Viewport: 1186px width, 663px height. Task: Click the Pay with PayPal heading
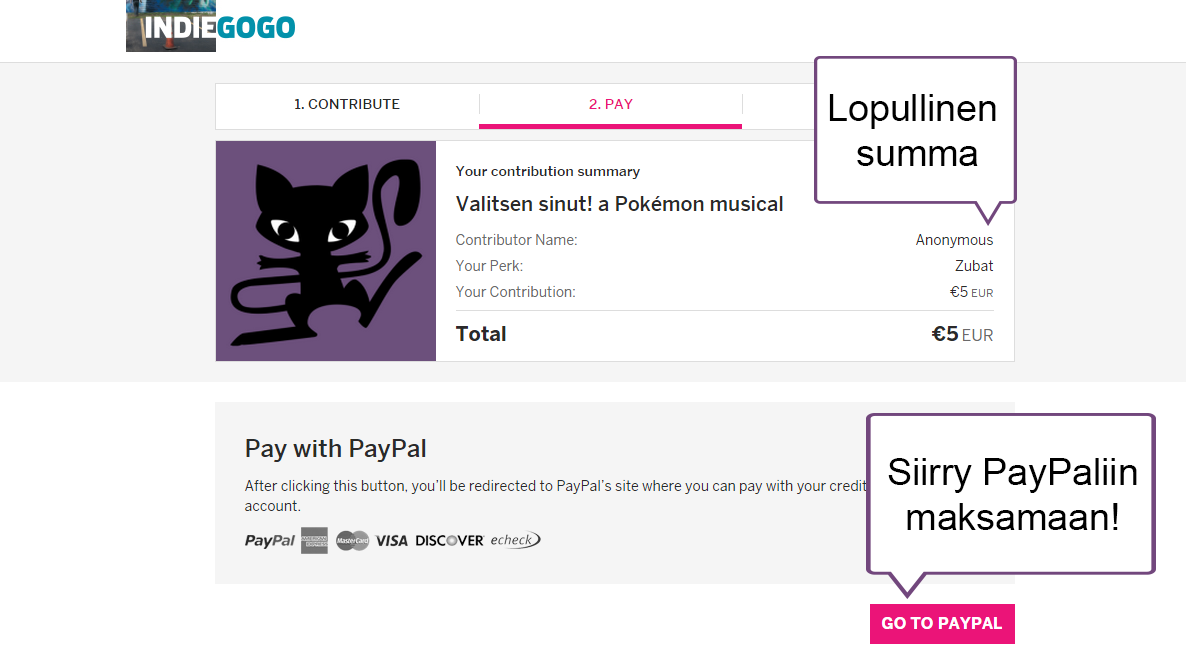point(335,449)
